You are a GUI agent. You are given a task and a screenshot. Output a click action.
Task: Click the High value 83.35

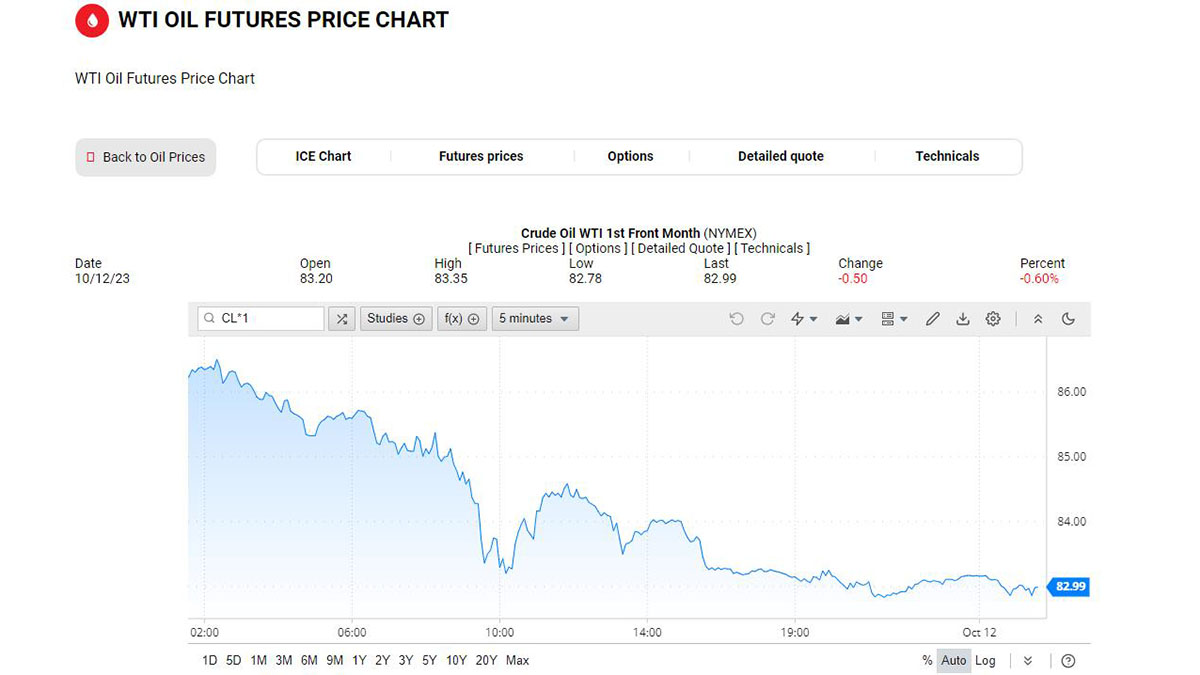451,278
